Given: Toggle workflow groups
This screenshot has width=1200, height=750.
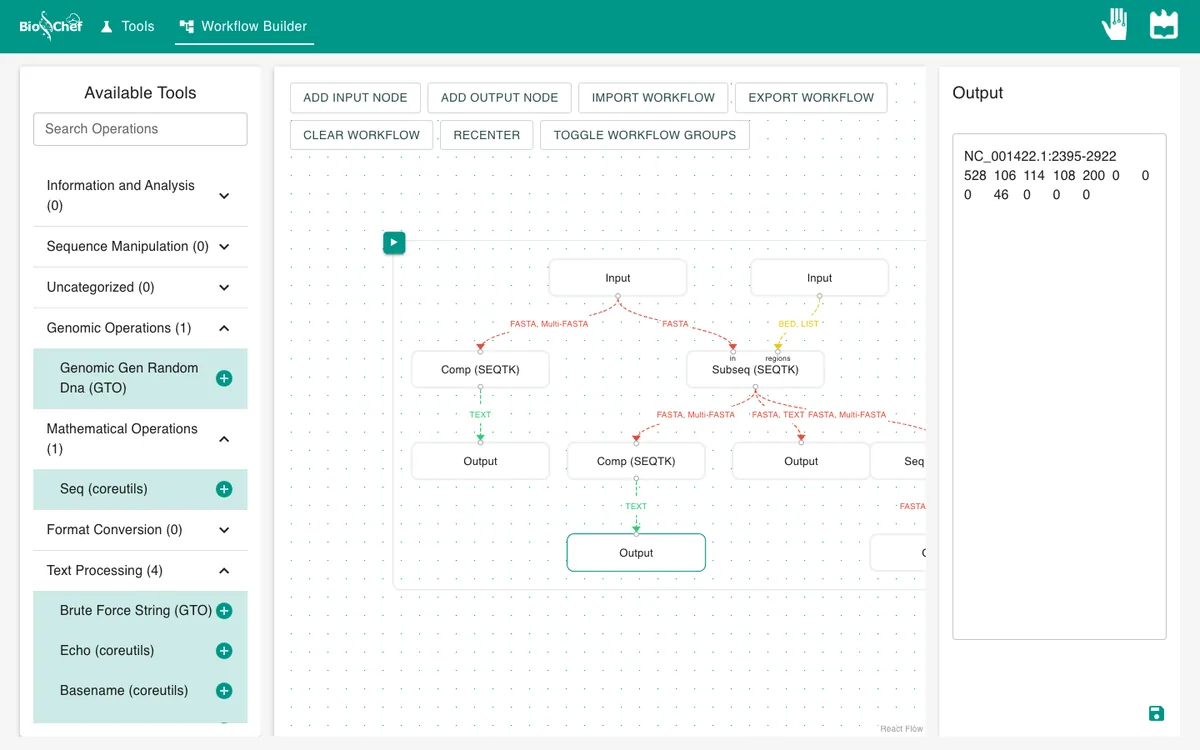Looking at the screenshot, I should coord(645,135).
